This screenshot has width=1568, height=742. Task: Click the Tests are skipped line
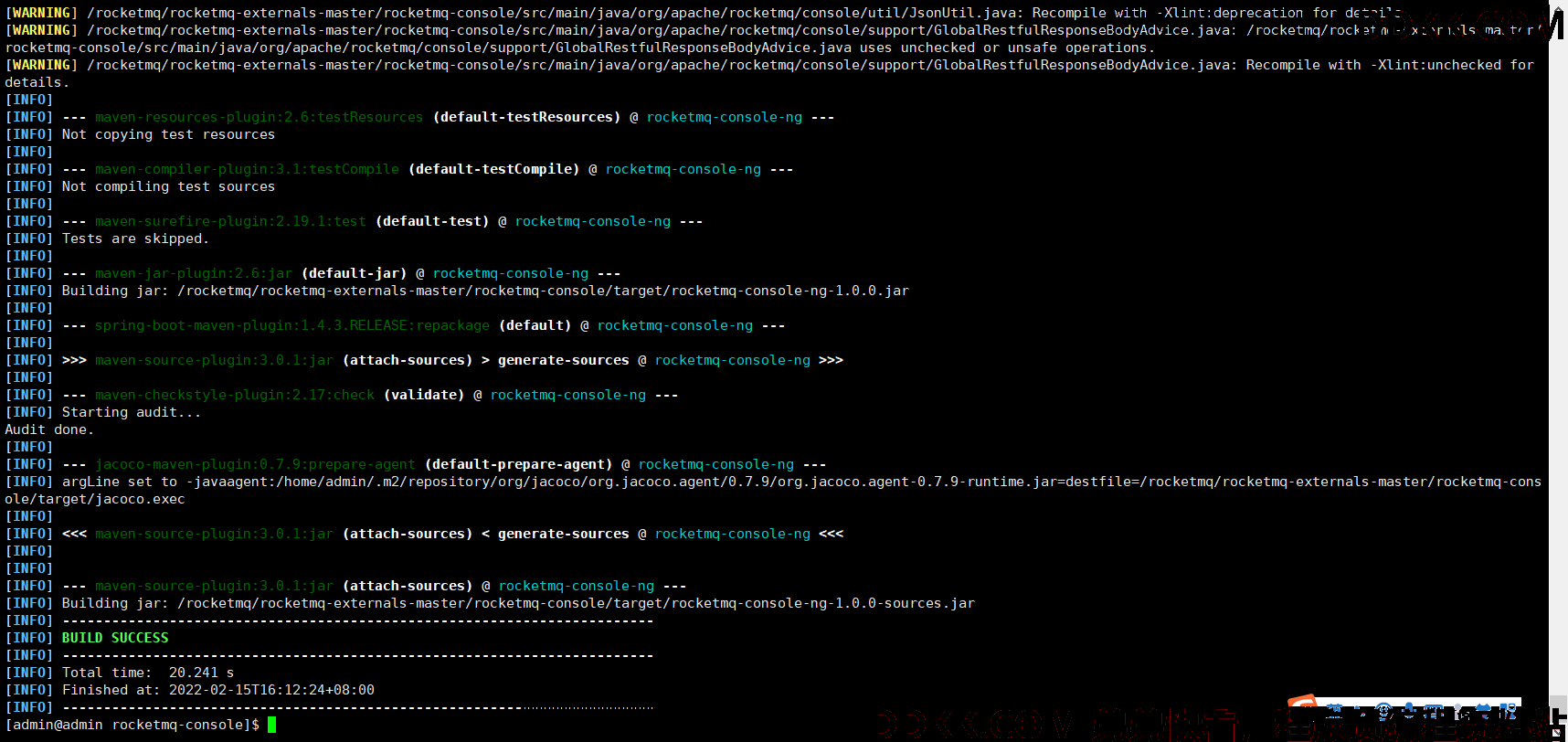coord(135,238)
